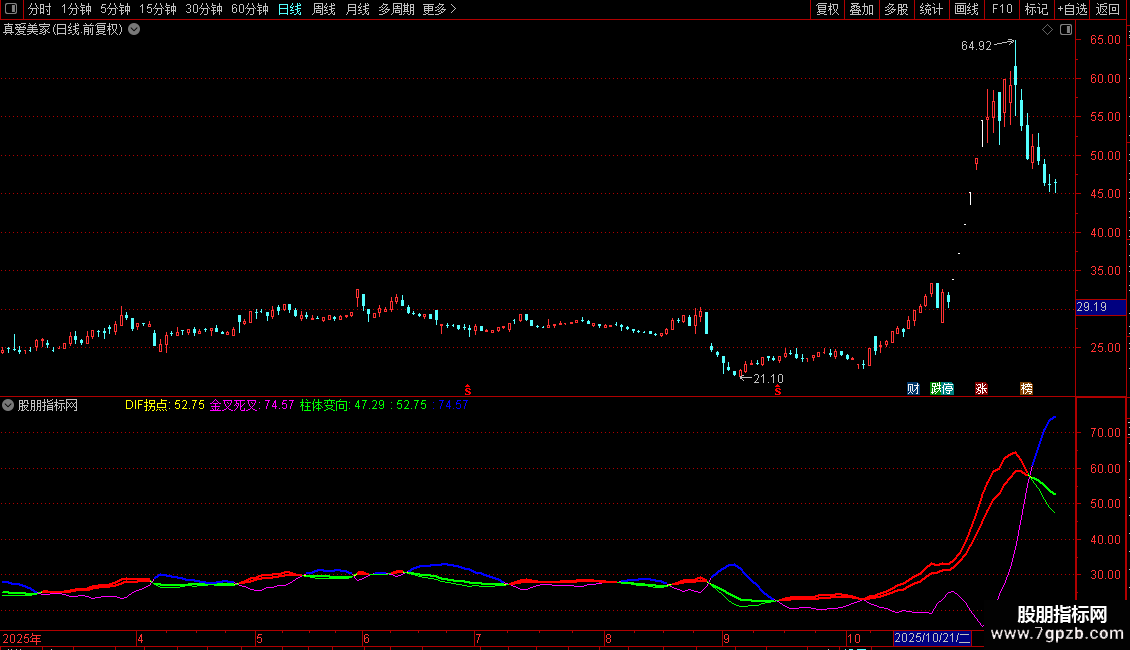Toggle the right side panel icon
Screen dimensions: 1130x650
(1066, 30)
